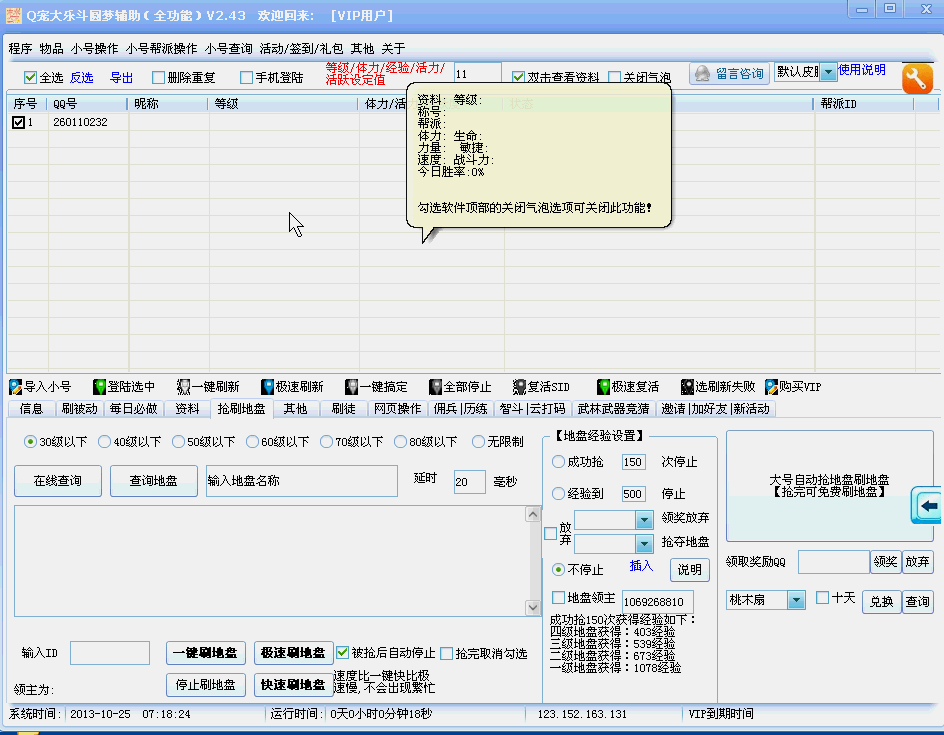Enable the 关闭气泡 checkbox
The height and width of the screenshot is (735, 944).
[614, 77]
